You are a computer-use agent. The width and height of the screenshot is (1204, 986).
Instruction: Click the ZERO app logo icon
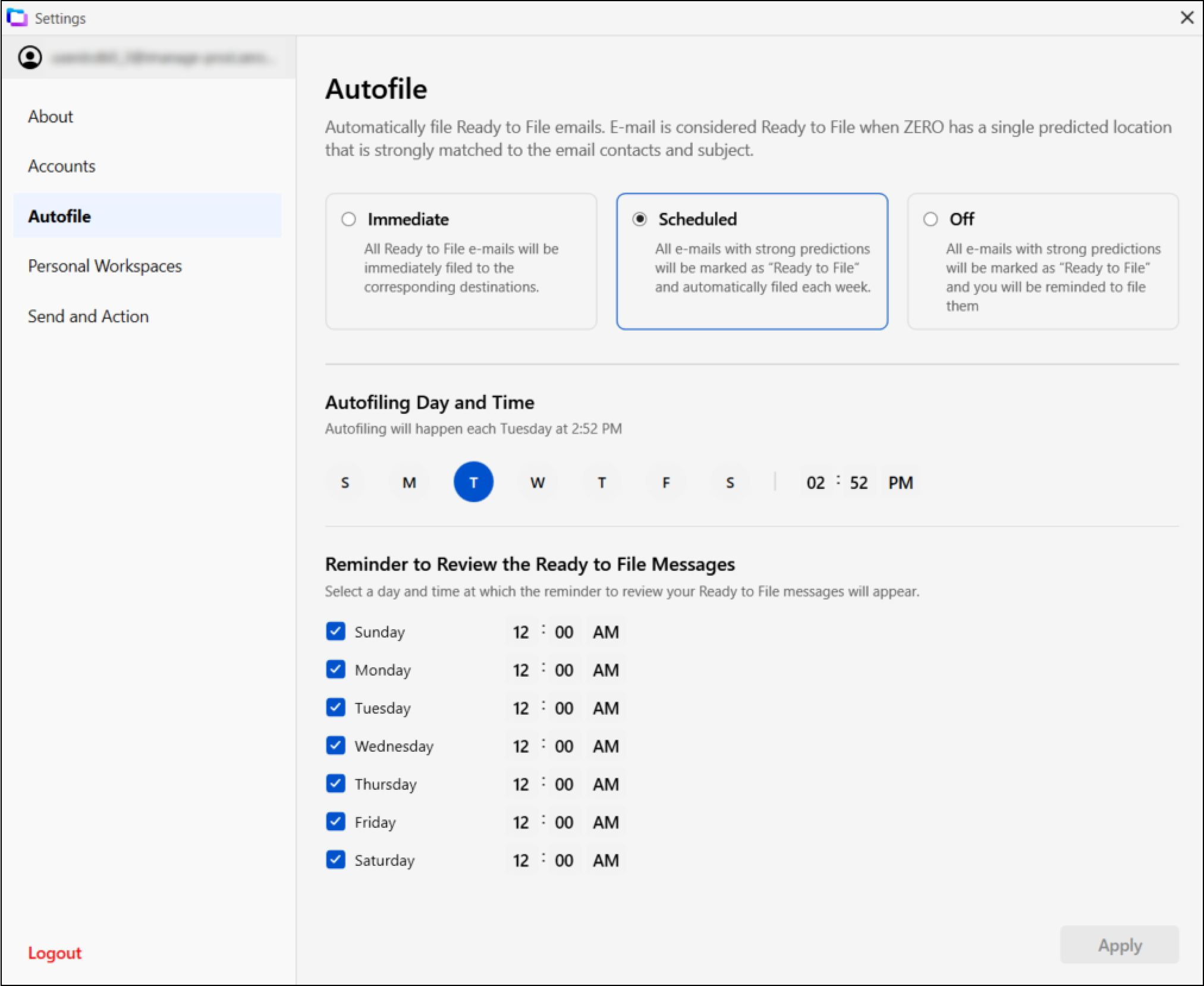17,18
